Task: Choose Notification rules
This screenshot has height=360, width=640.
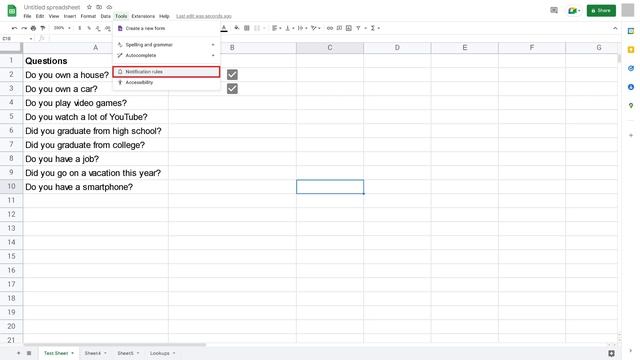Action: click(x=166, y=72)
